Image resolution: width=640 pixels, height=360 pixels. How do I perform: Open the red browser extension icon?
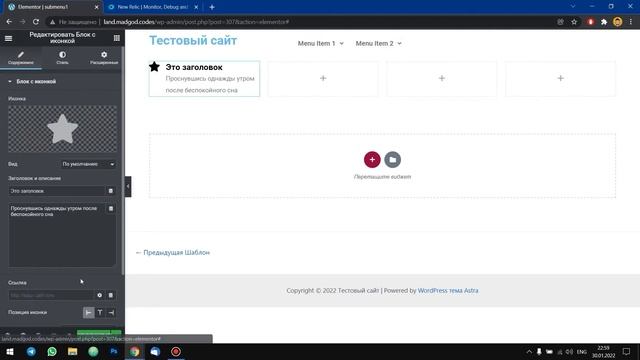591,22
